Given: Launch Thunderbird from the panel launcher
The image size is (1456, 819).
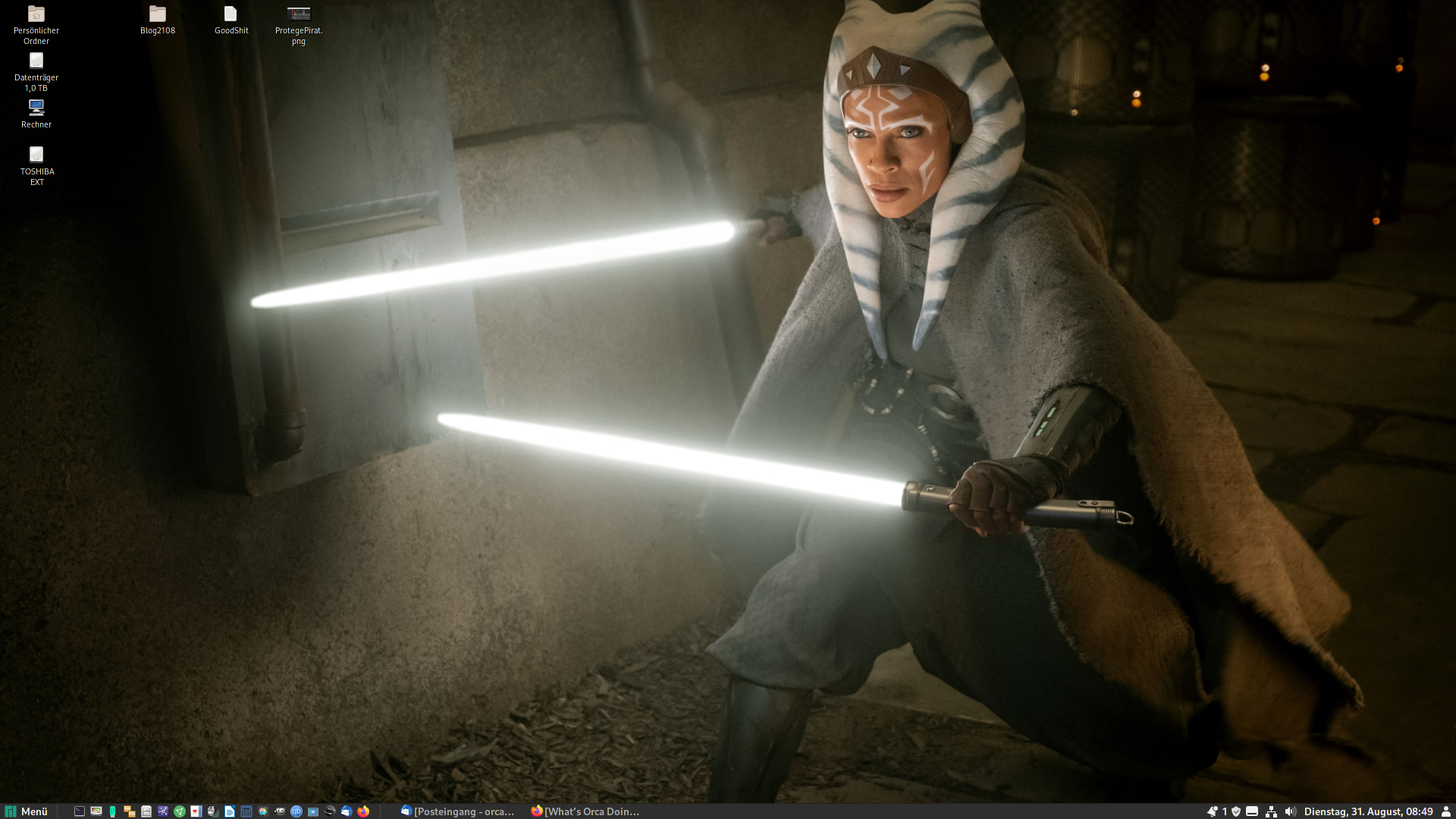Looking at the screenshot, I should [347, 811].
